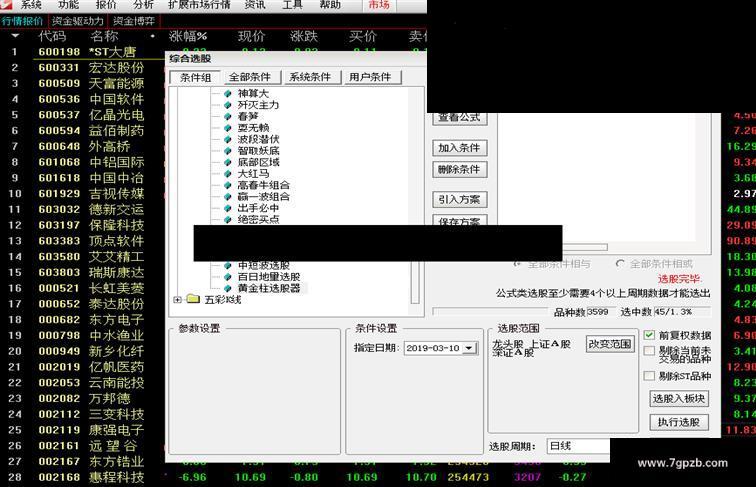This screenshot has height=487, width=756.
Task: Click the diamond icon beside 中短波选股
Action: [228, 265]
